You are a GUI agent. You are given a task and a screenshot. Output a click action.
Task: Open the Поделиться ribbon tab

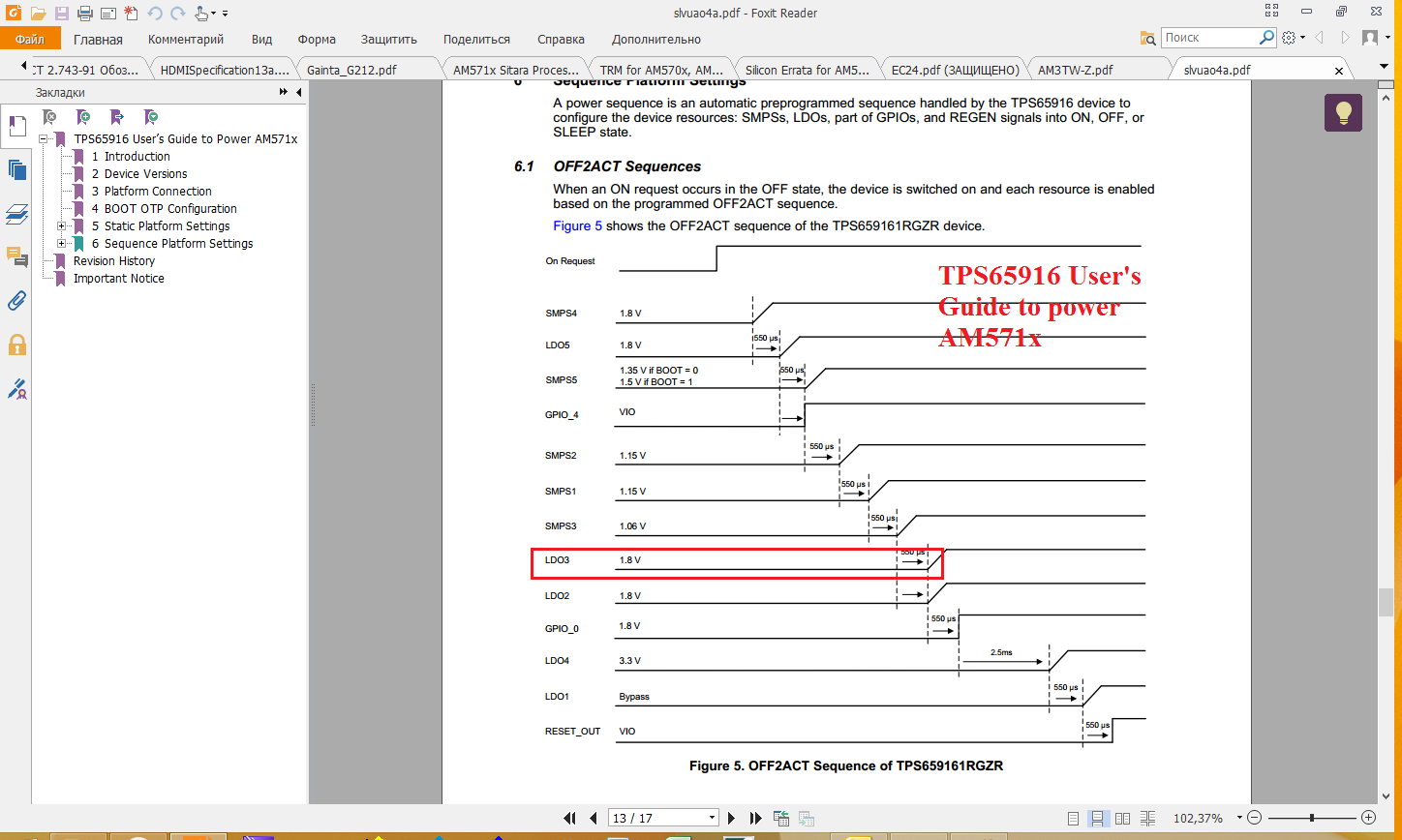click(476, 40)
